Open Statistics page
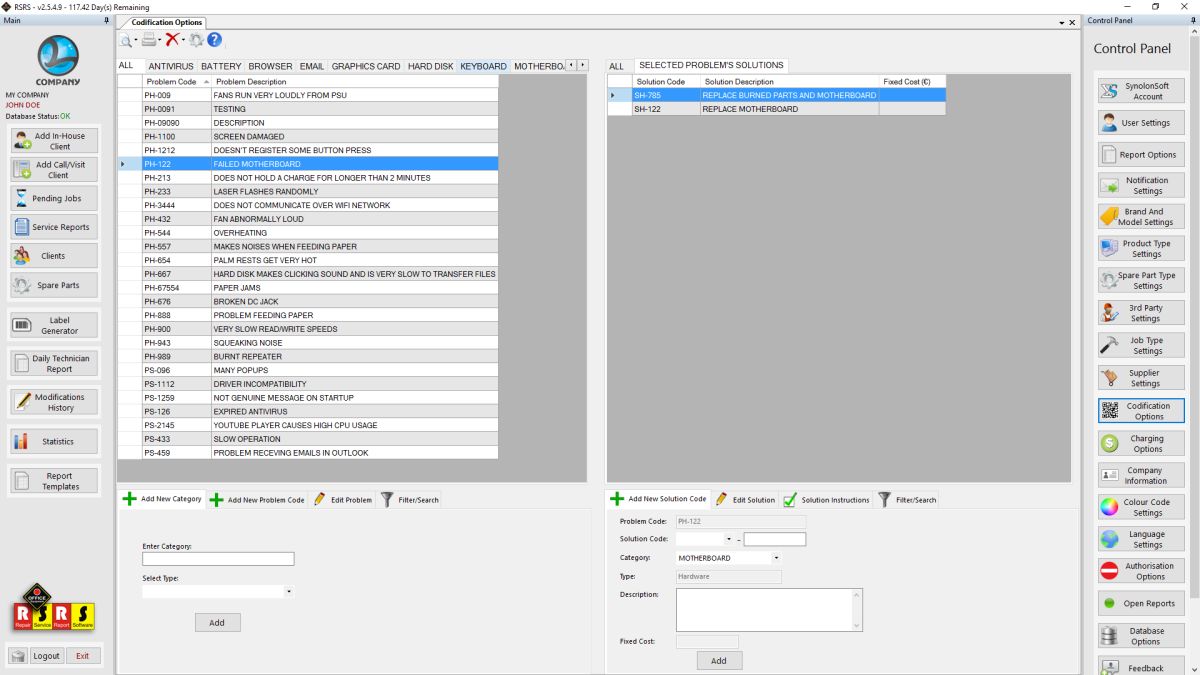The width and height of the screenshot is (1200, 675). [54, 441]
